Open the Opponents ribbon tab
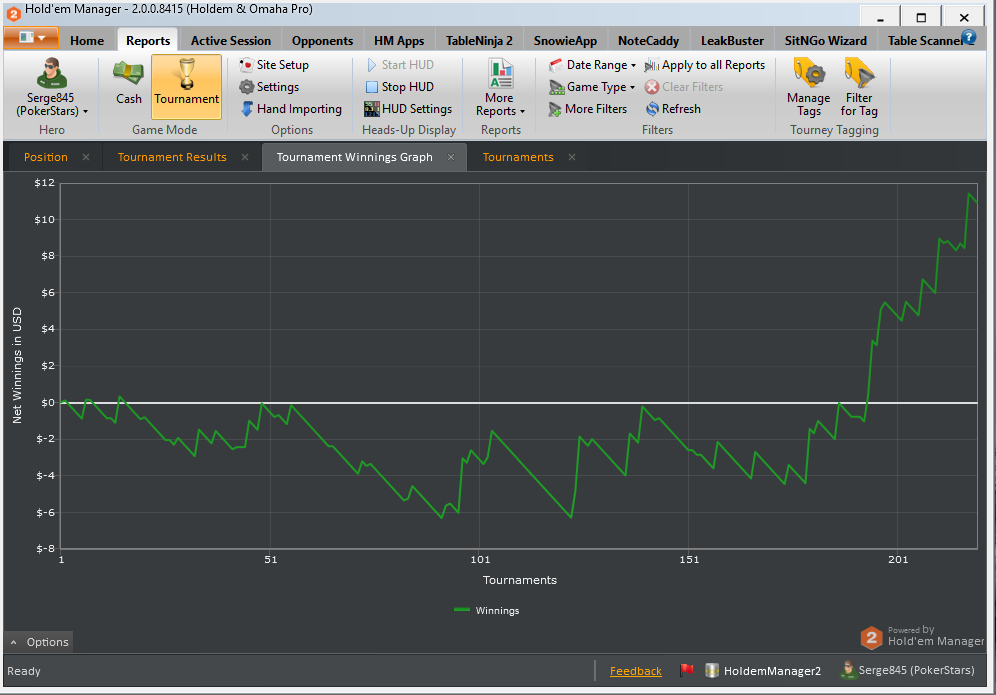The height and width of the screenshot is (695, 996). pyautogui.click(x=322, y=41)
